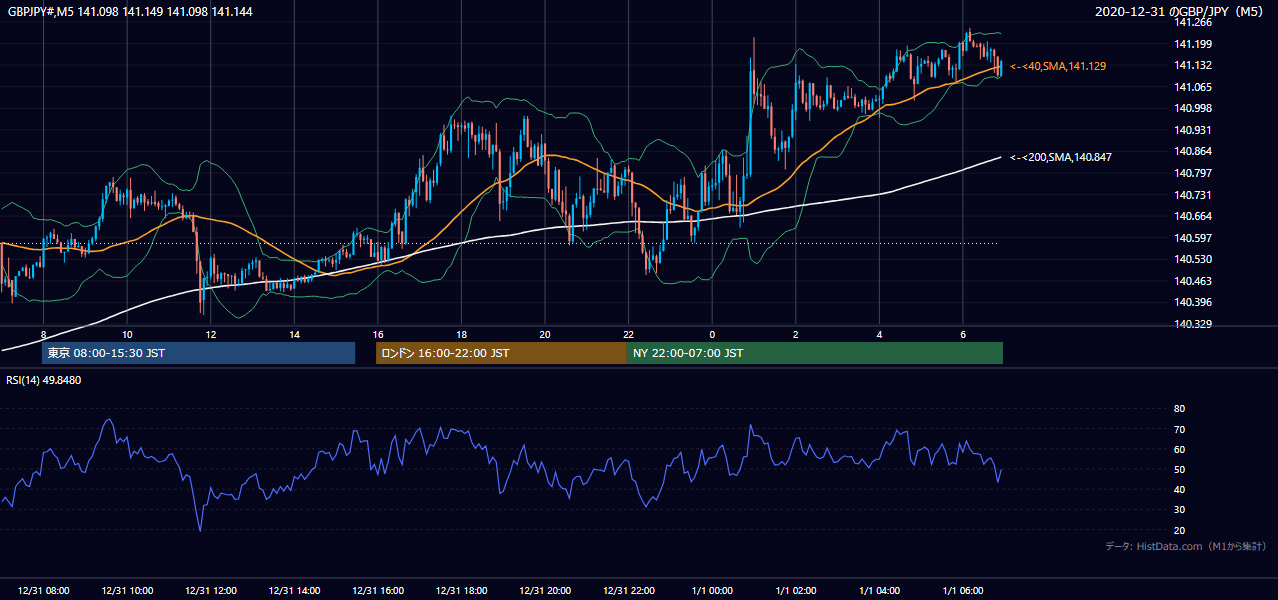This screenshot has width=1278, height=600.
Task: Click price axis value 140.463
Action: [x=1192, y=281]
